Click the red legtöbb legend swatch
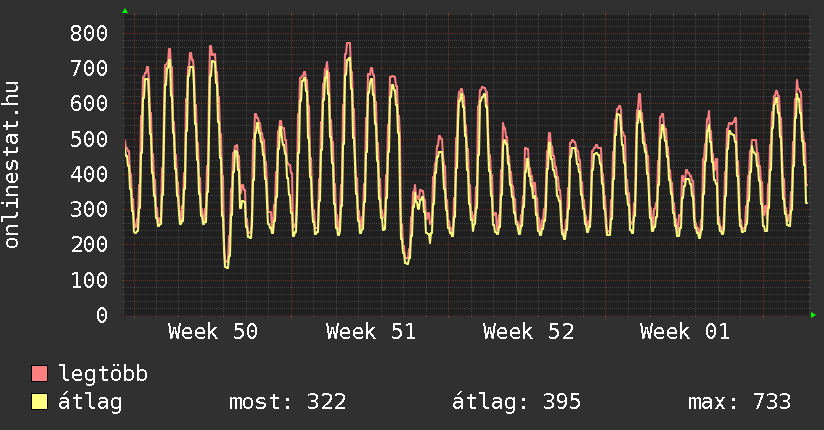824x430 pixels. pos(40,374)
